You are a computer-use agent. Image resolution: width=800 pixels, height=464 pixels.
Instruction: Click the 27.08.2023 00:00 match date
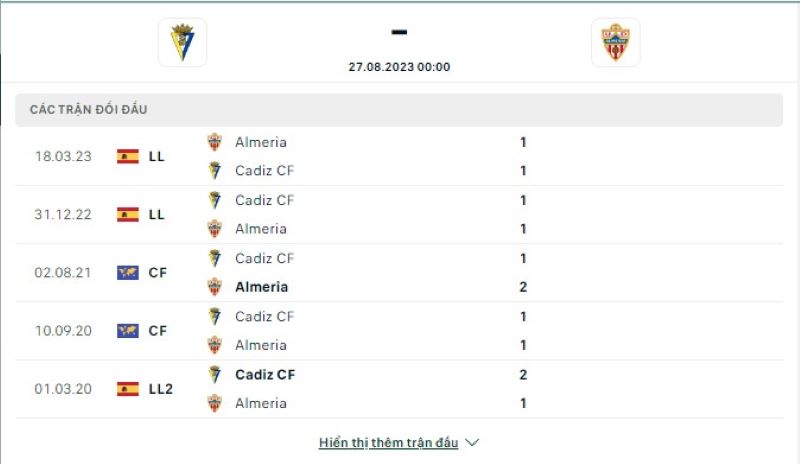399,67
